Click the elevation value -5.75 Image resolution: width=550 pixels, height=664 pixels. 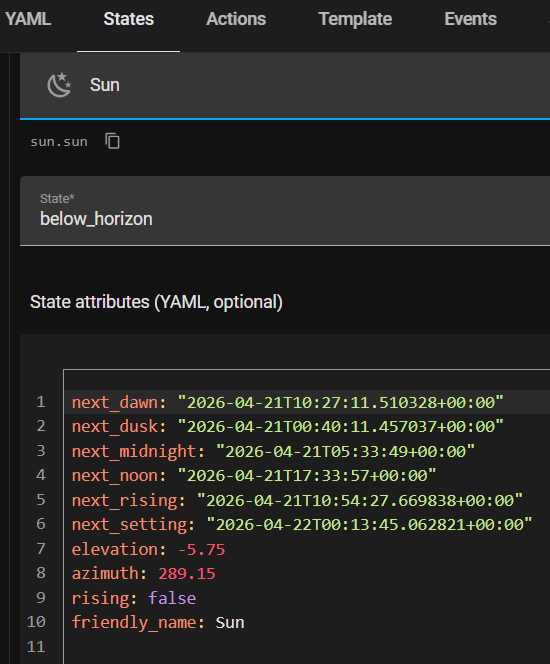201,550
